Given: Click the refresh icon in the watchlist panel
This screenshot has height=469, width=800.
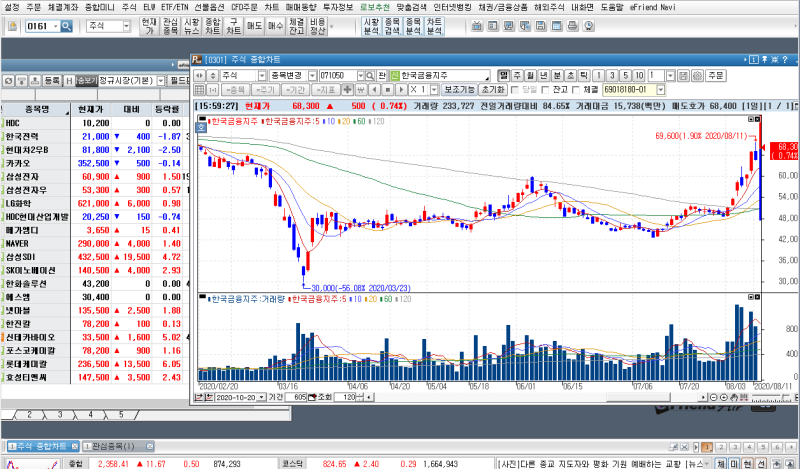Looking at the screenshot, I should click(x=8, y=81).
